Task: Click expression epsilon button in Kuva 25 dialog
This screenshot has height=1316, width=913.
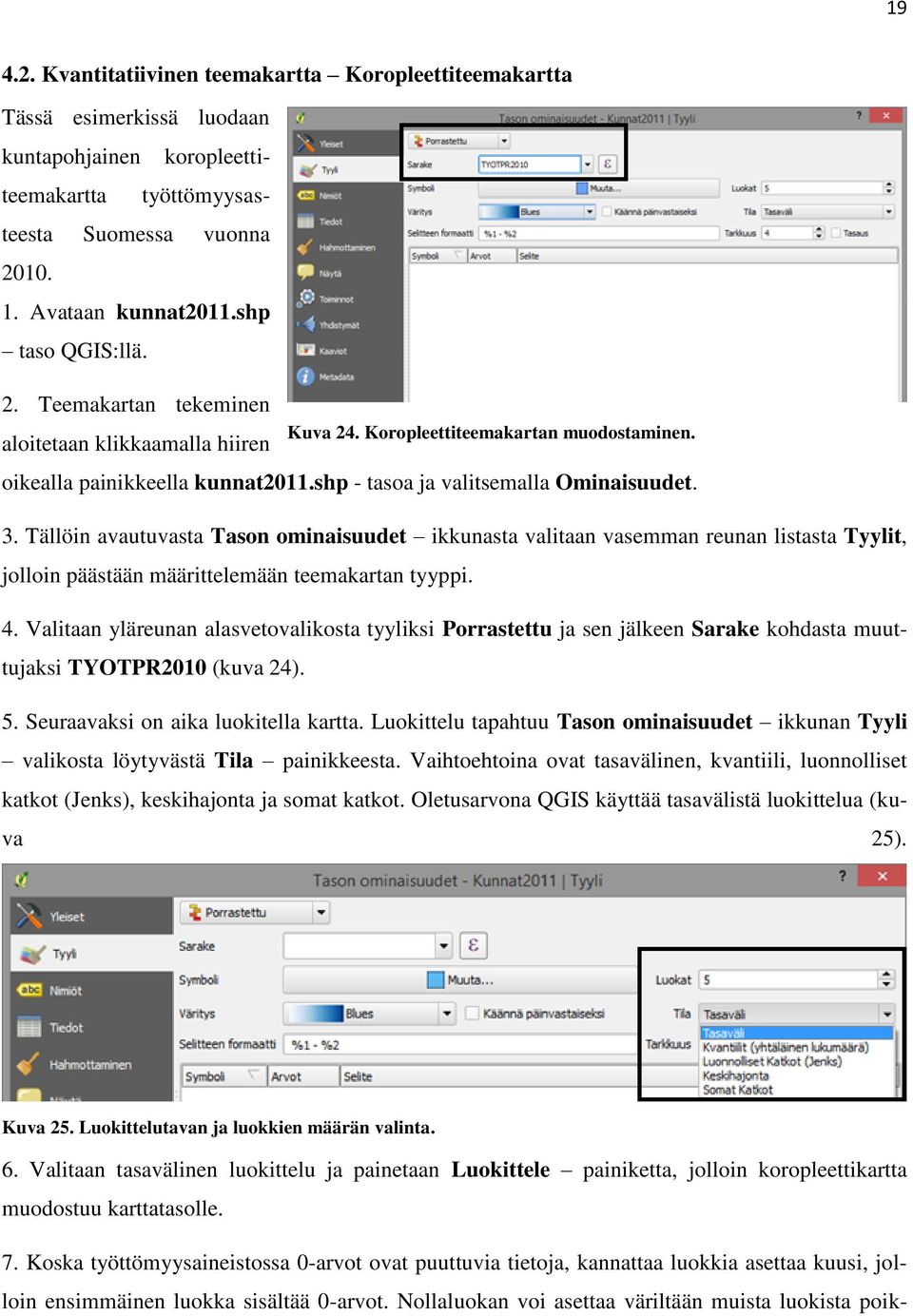Action: [473, 945]
